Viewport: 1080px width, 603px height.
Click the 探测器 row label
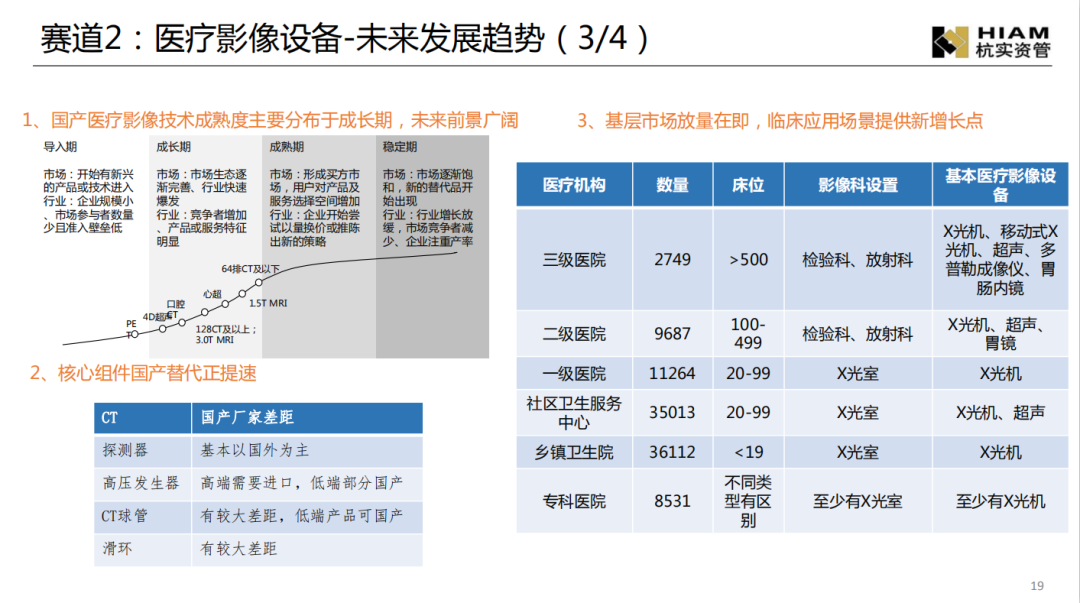click(x=126, y=450)
